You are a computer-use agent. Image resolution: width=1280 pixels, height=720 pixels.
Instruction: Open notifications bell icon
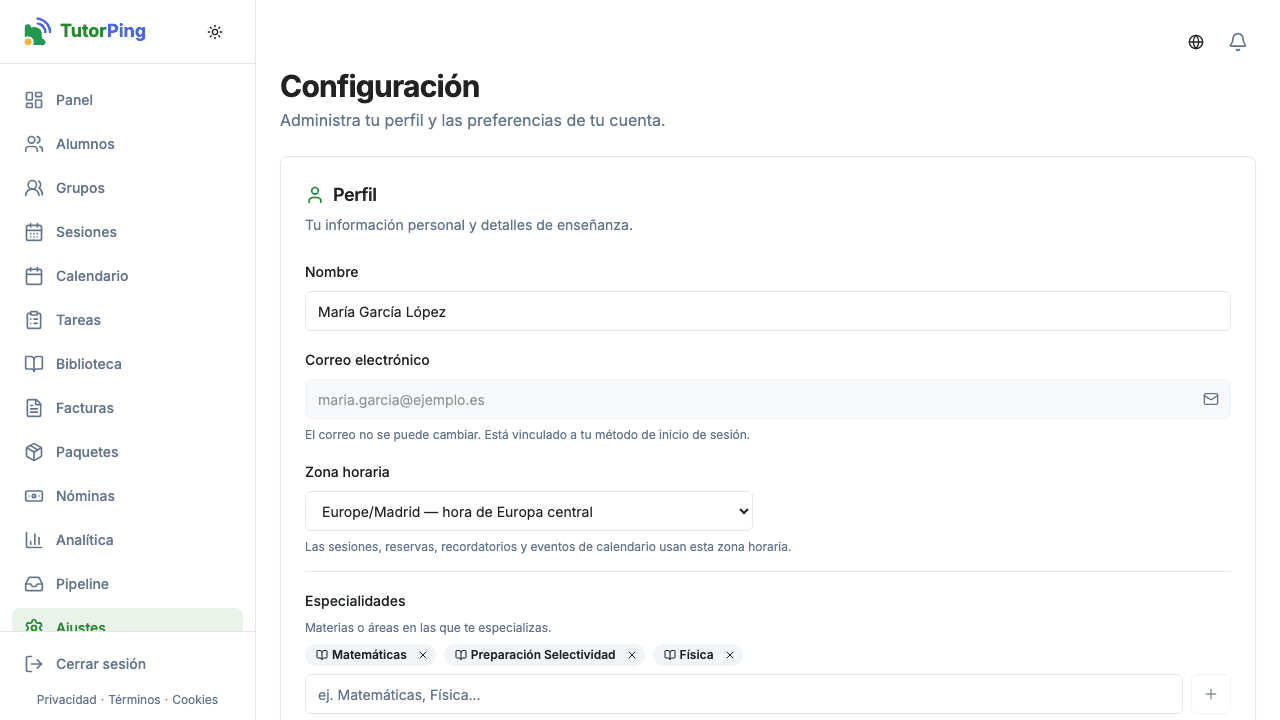pos(1238,42)
